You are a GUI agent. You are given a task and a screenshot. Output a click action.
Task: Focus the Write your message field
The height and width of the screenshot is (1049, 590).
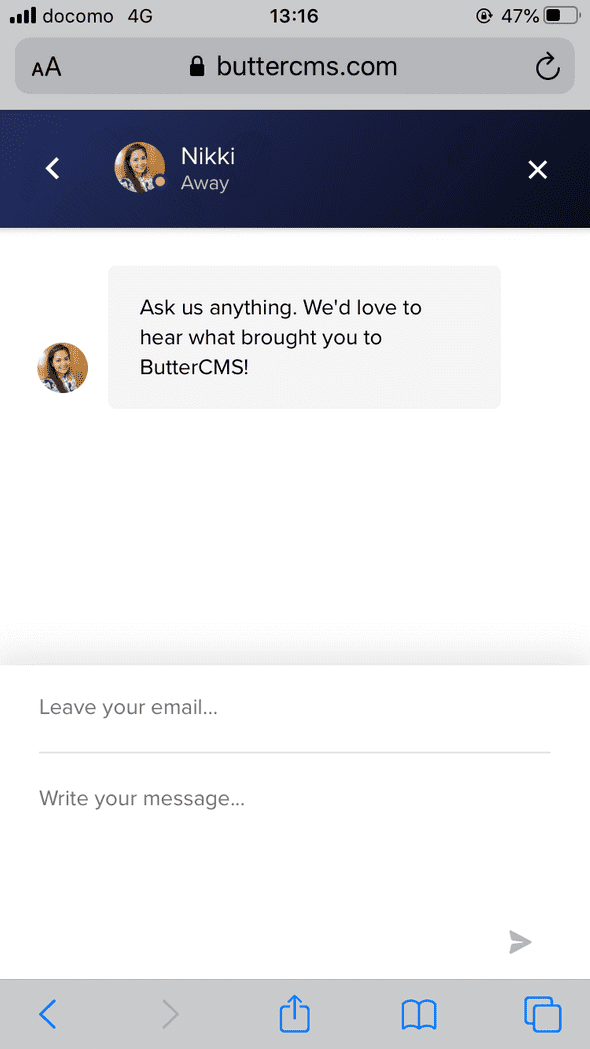(x=294, y=836)
